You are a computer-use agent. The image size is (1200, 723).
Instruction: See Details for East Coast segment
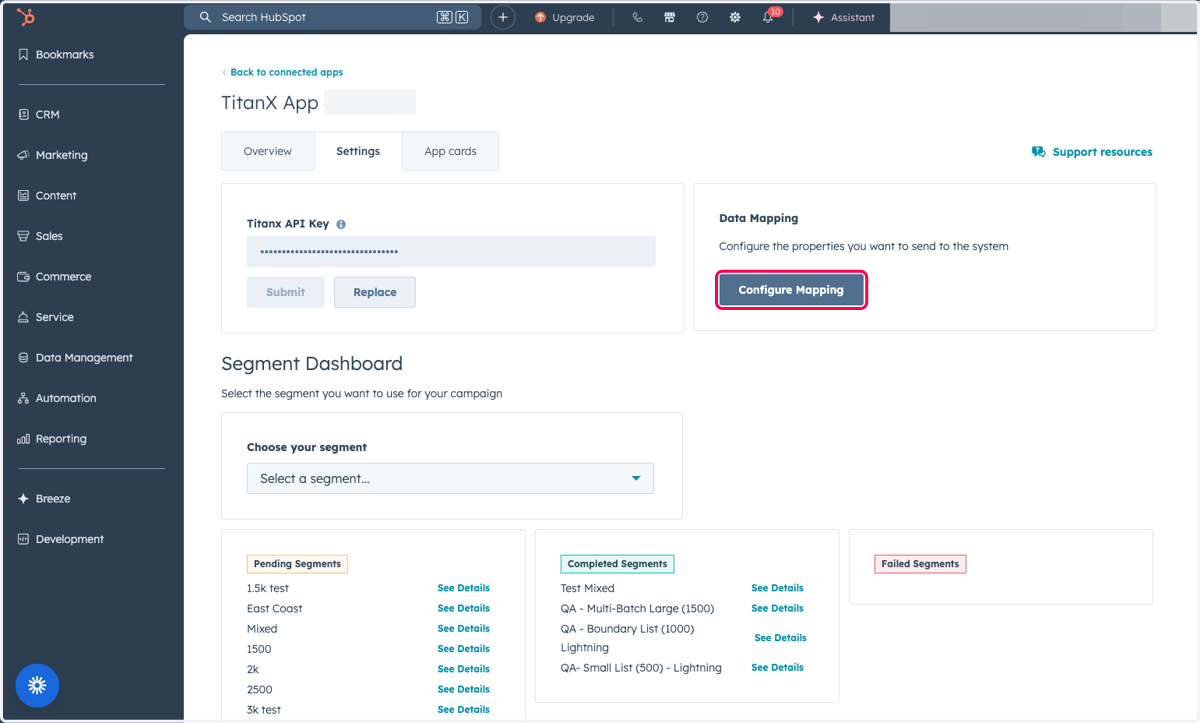click(463, 608)
